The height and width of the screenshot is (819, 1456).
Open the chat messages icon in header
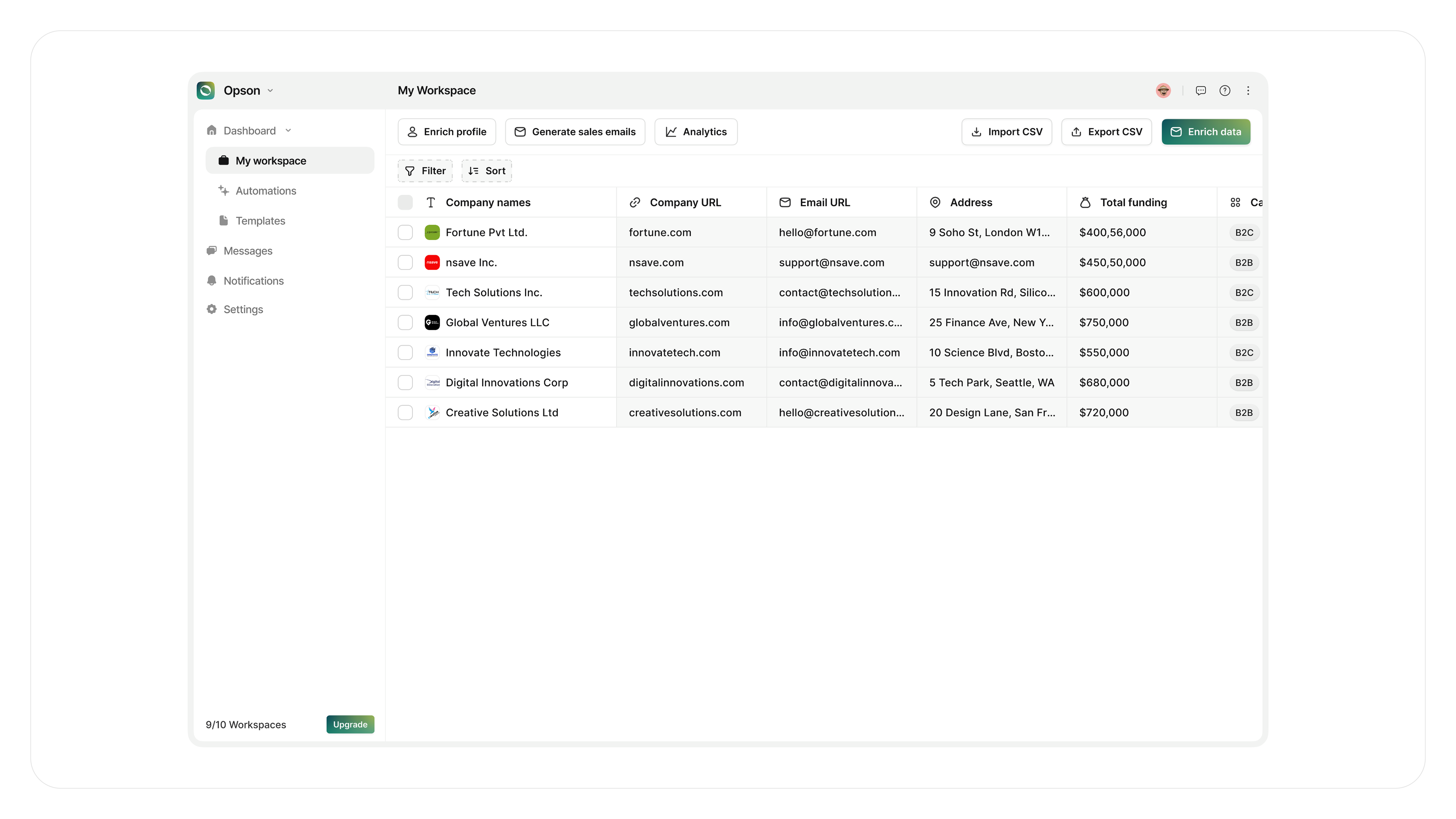(1200, 90)
